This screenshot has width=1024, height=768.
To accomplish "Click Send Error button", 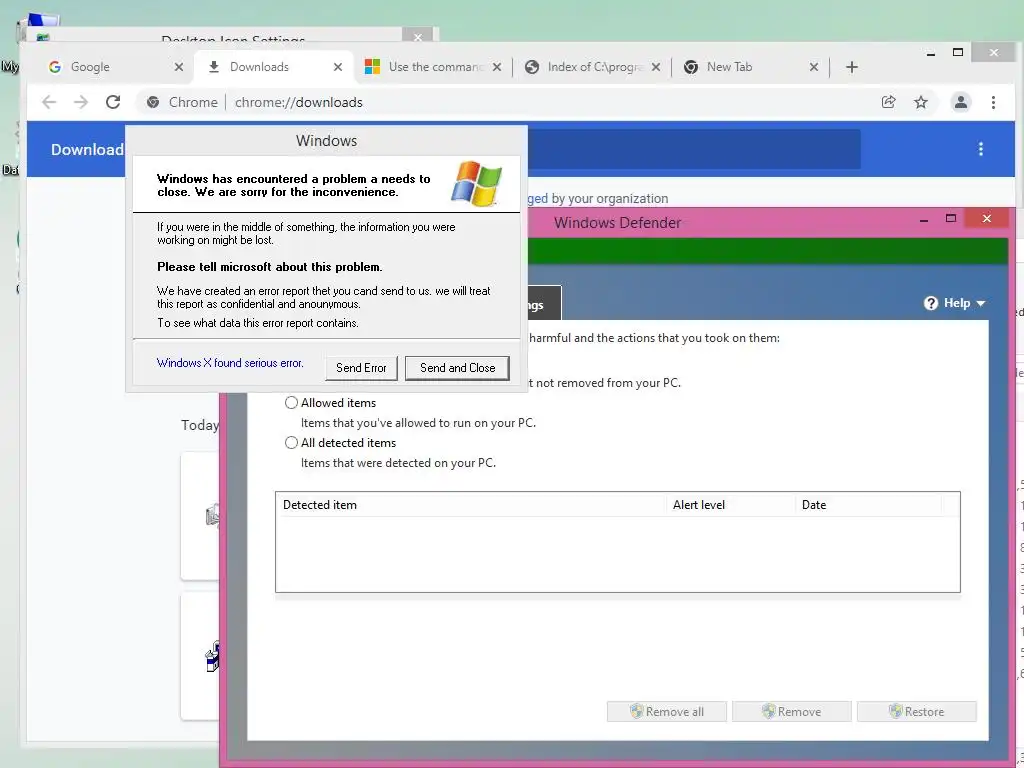I will coord(361,368).
